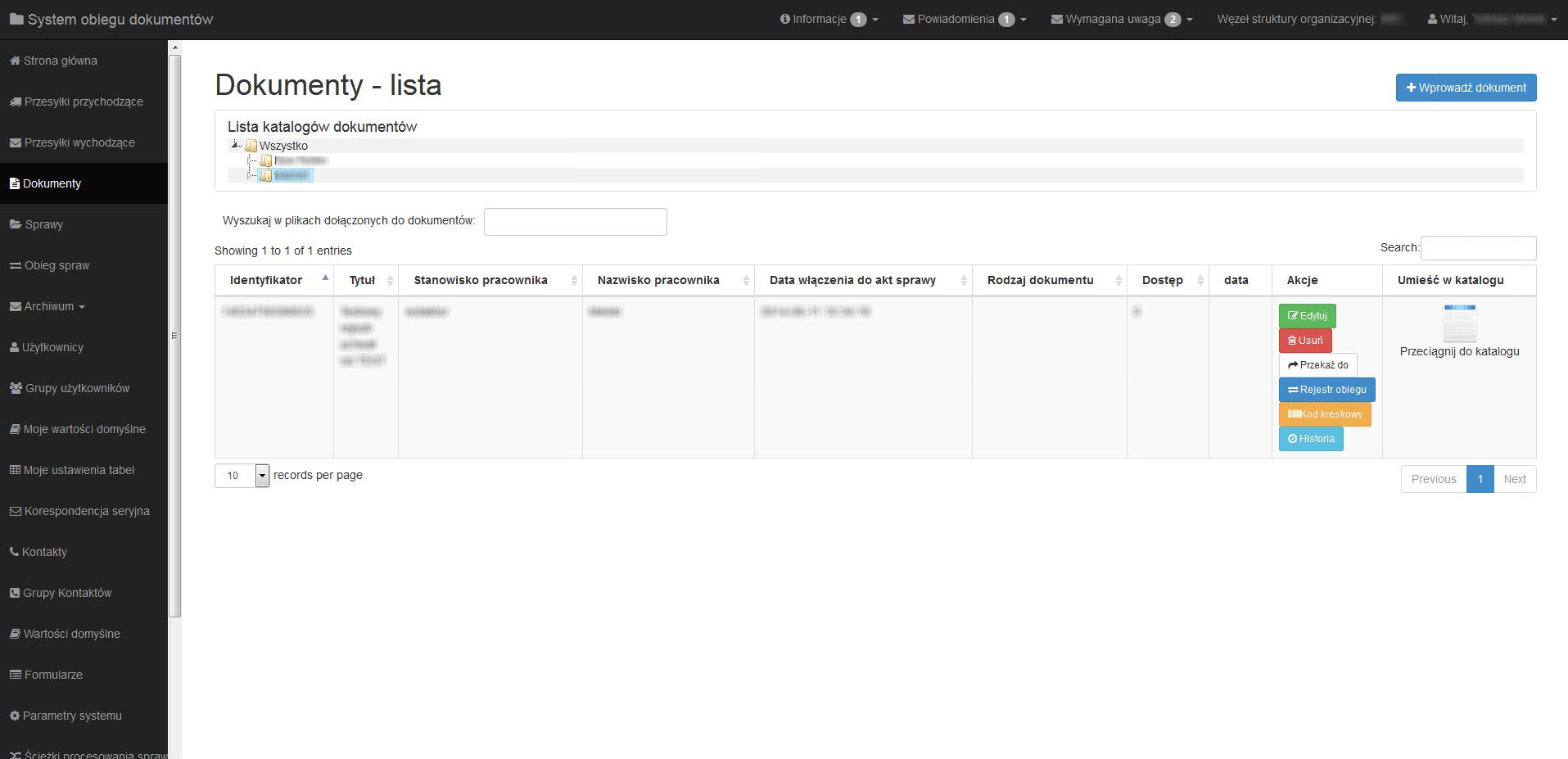Click the document thumbnail icon in catalog column
Image resolution: width=1568 pixels, height=759 pixels.
tap(1459, 323)
